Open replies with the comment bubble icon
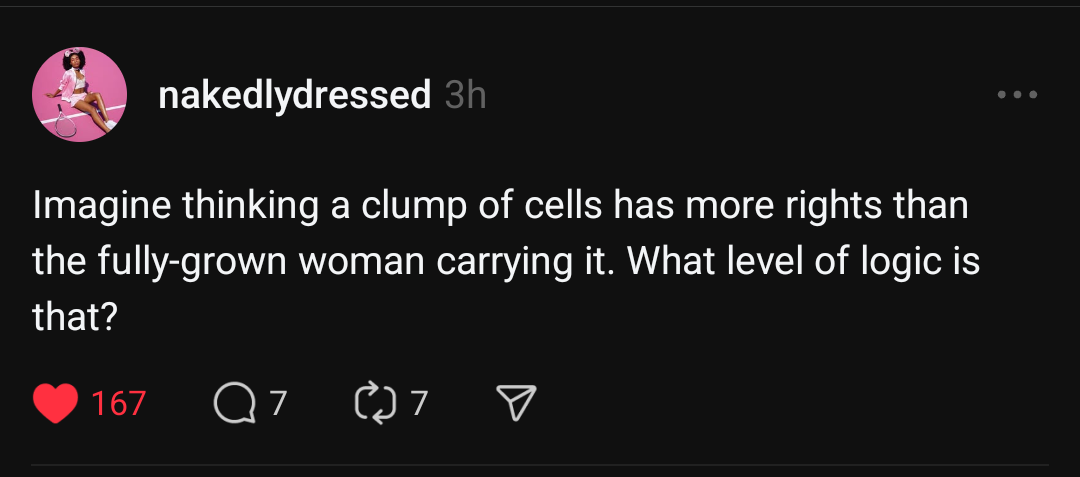This screenshot has width=1080, height=477. [x=233, y=403]
